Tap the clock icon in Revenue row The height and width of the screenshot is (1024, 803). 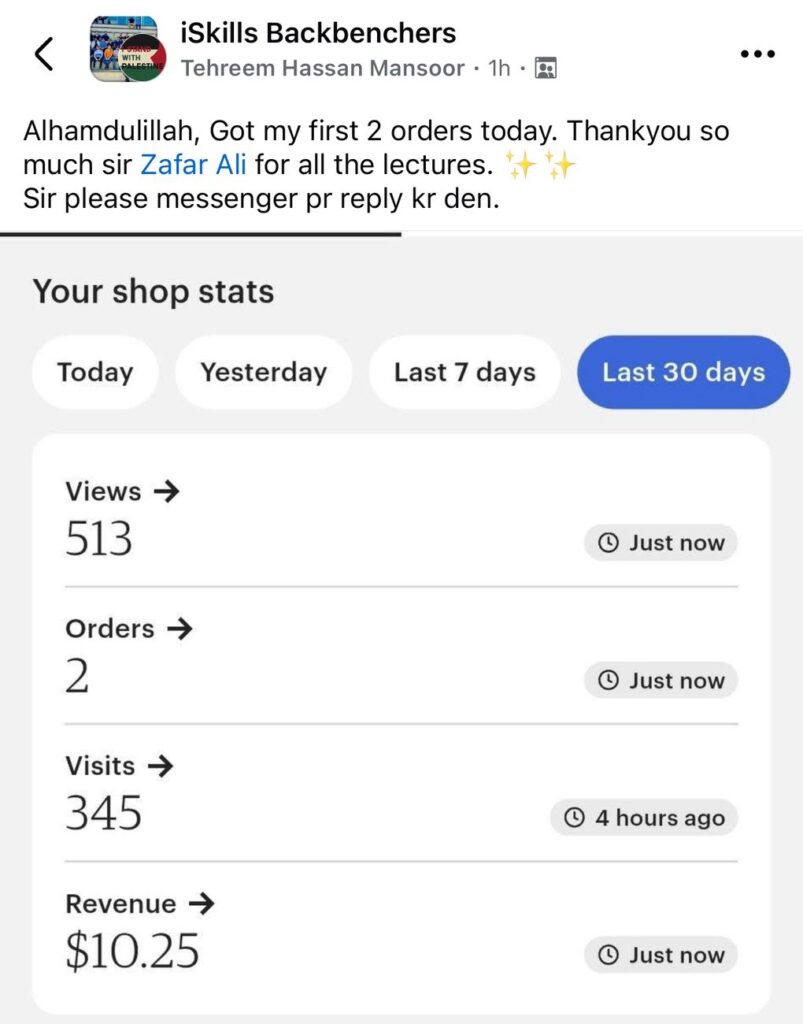pyautogui.click(x=608, y=955)
